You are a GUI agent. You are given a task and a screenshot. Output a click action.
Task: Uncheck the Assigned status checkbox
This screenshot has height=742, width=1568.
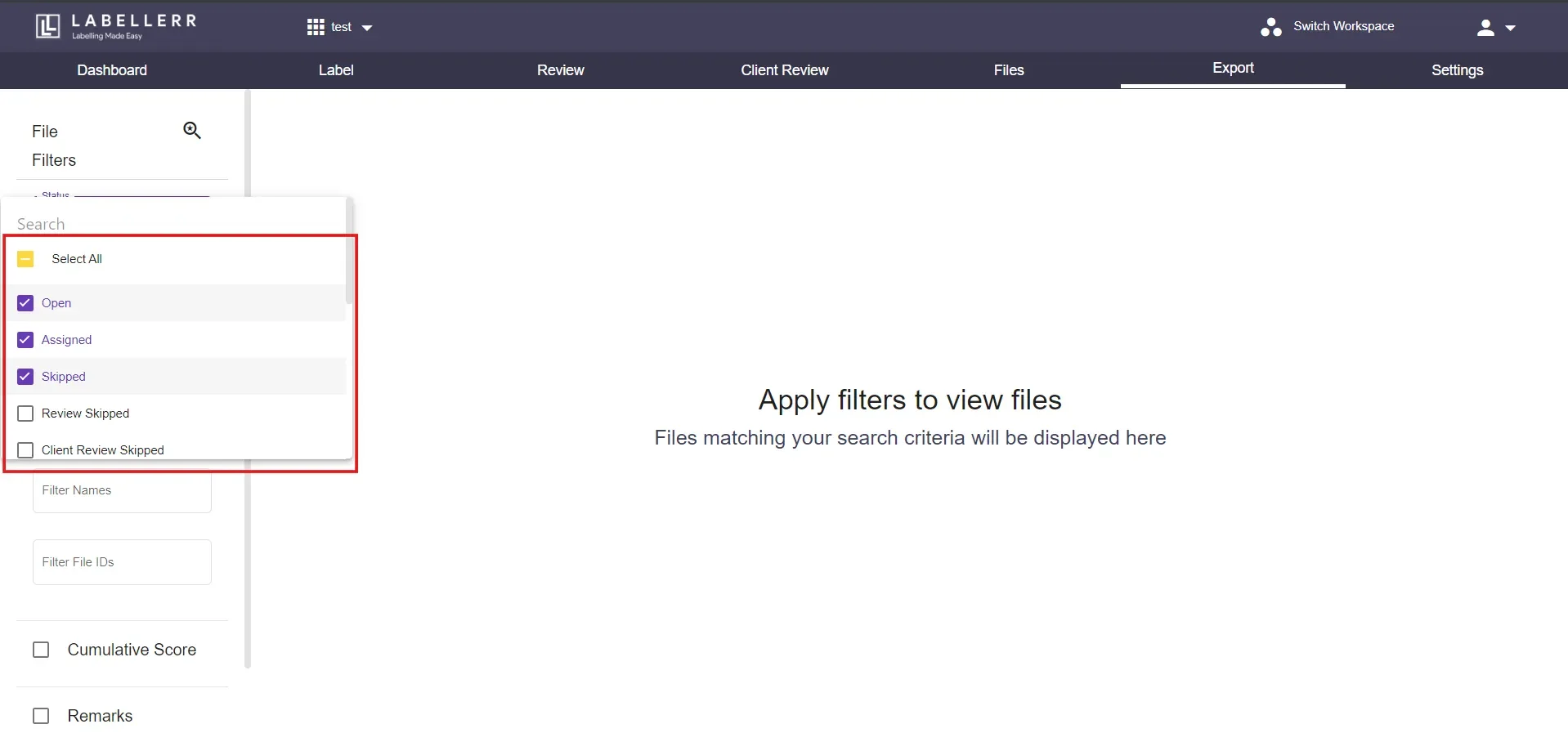pos(25,340)
